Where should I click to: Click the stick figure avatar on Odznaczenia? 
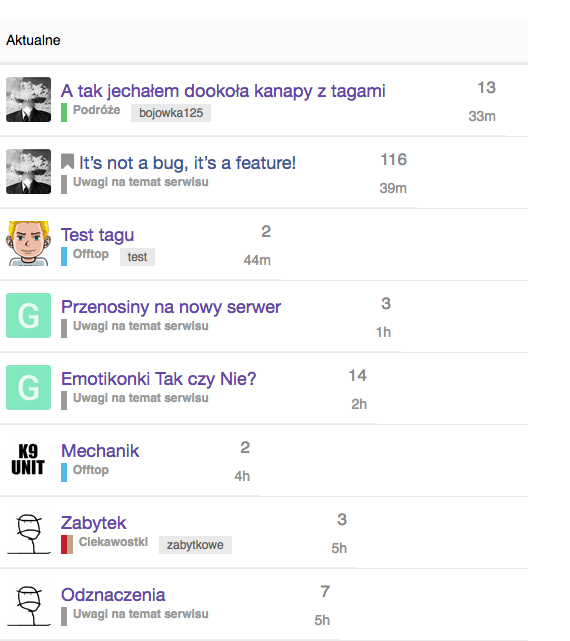tap(29, 603)
